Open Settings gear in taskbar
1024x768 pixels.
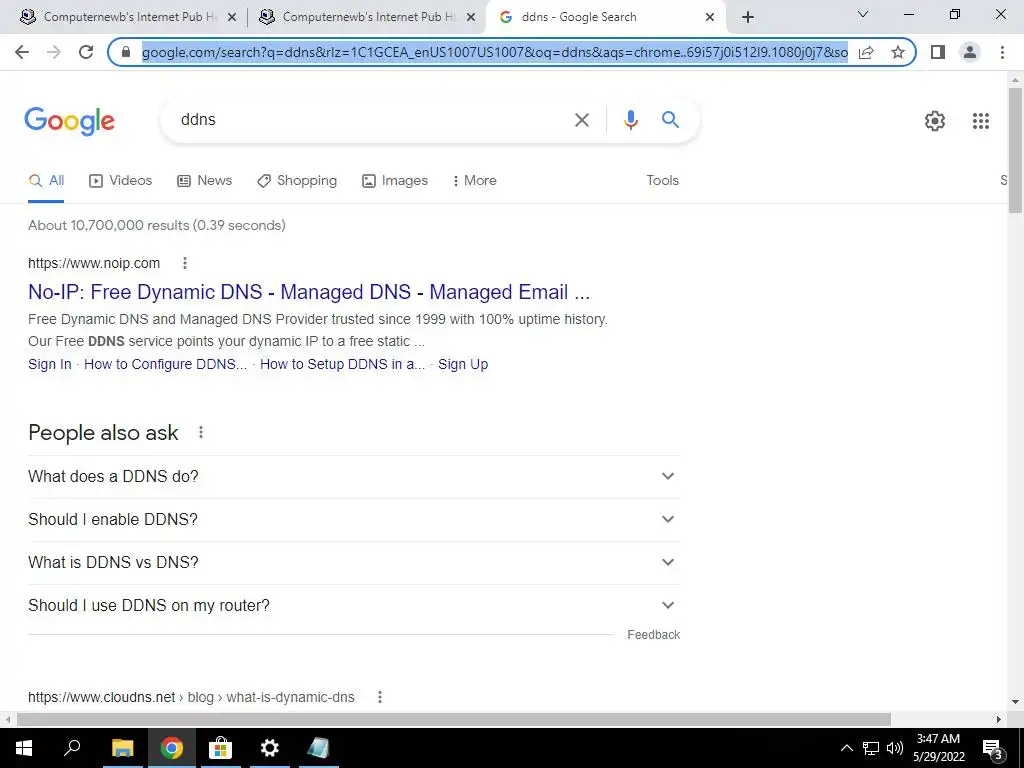point(270,748)
